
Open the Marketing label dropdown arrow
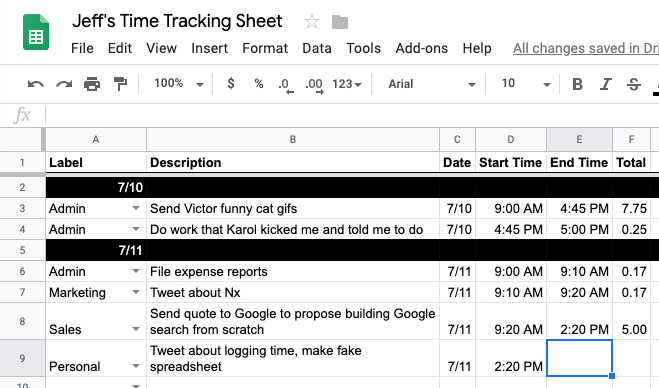(136, 292)
